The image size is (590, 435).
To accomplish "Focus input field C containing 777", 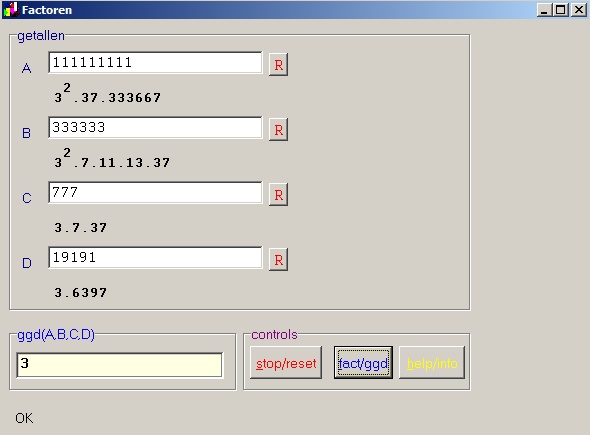I will 155,192.
